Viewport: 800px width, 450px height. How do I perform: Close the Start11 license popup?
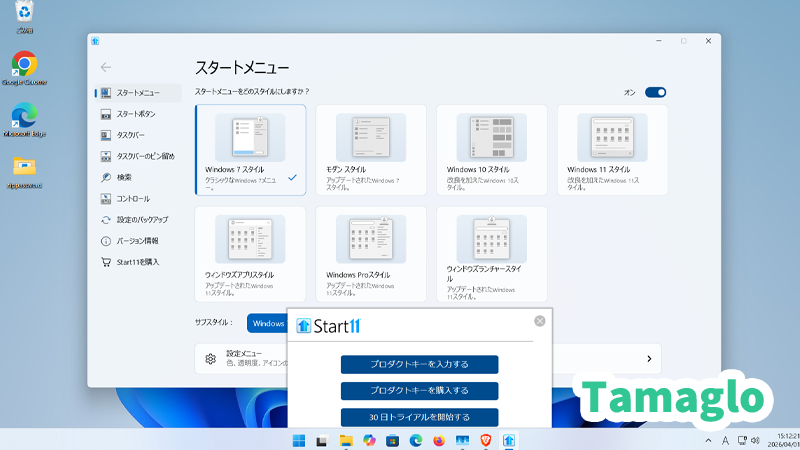[539, 321]
